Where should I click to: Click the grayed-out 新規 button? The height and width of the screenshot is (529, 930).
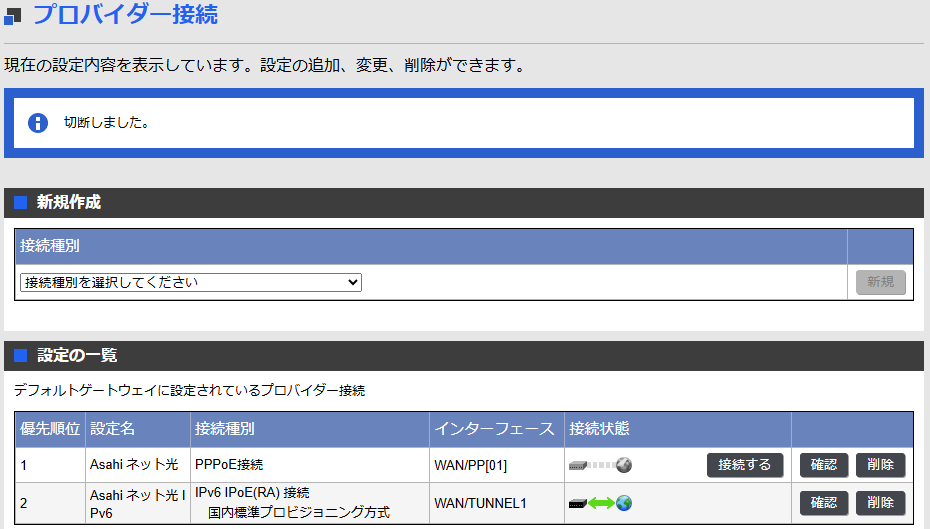pos(880,282)
